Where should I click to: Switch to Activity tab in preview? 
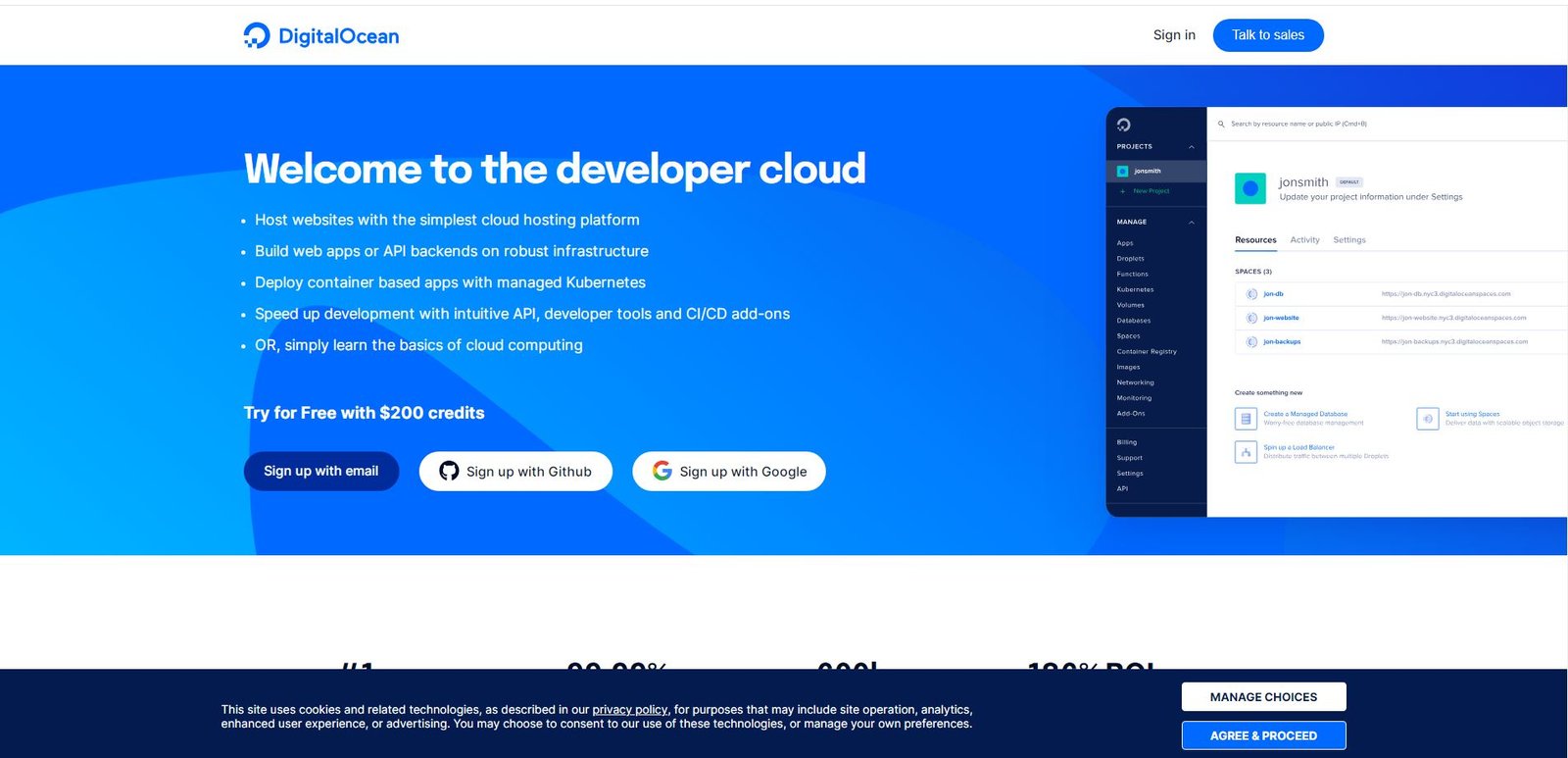tap(1304, 240)
